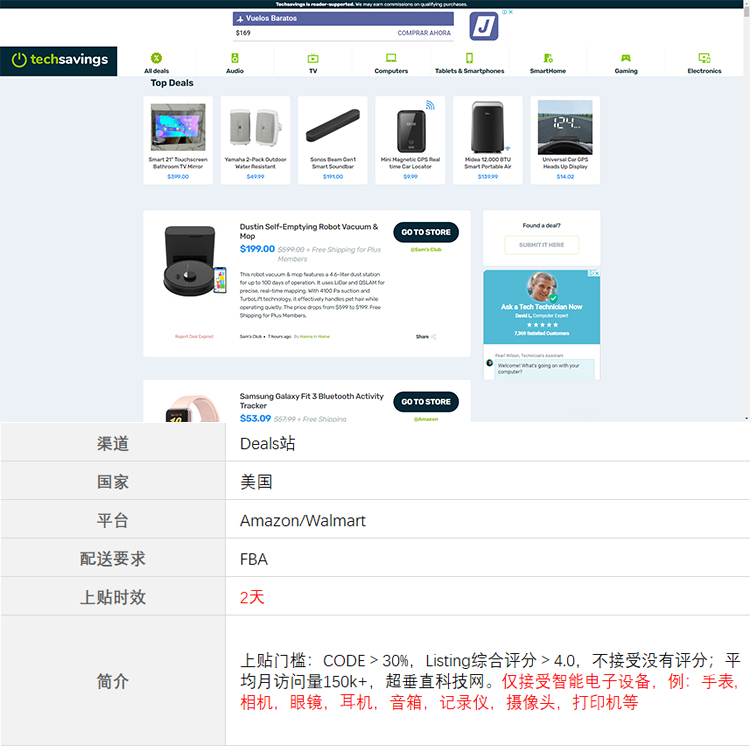750x746 pixels.
Task: Click the Hanna in Home author link
Action: (x=311, y=337)
